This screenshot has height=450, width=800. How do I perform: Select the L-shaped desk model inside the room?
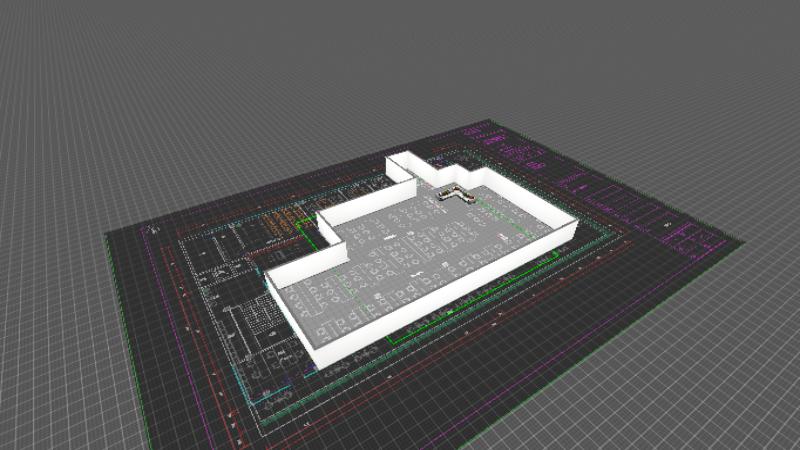click(x=456, y=193)
